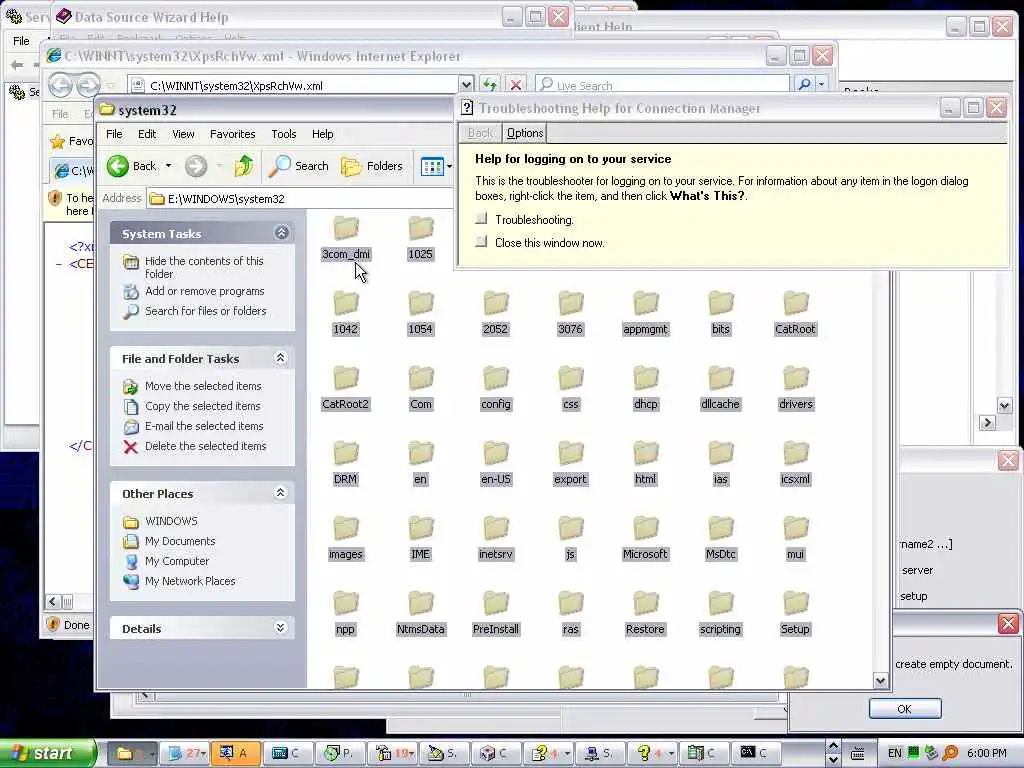
Task: Open the Tools menu in system32 window
Action: 284,134
